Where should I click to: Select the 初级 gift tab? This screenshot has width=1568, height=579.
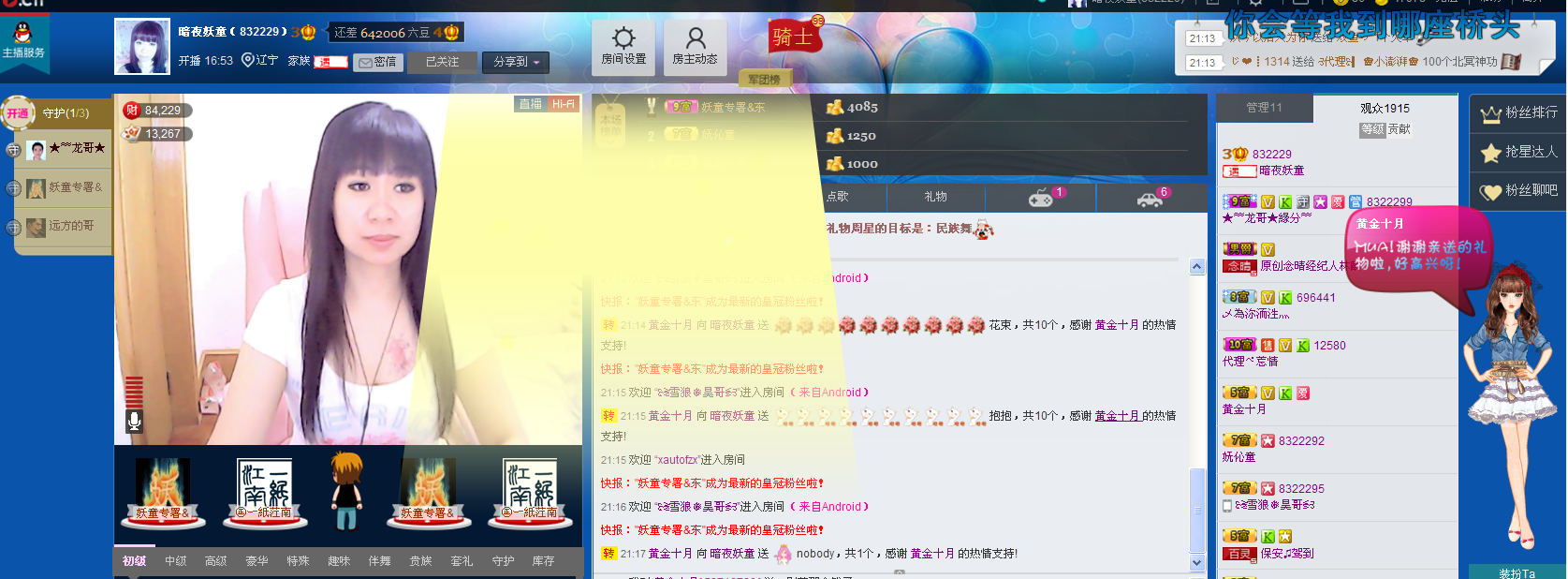[134, 561]
